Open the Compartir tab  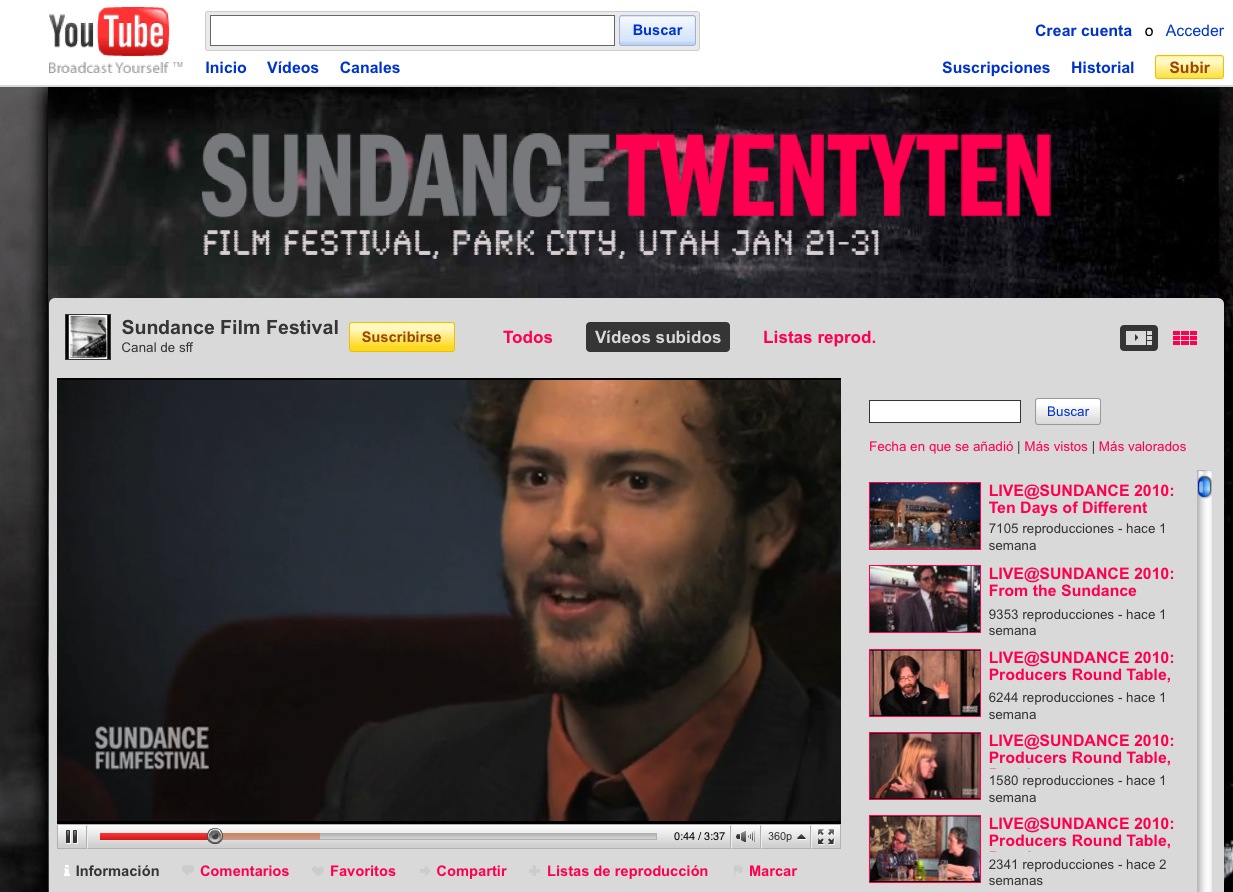[x=463, y=871]
